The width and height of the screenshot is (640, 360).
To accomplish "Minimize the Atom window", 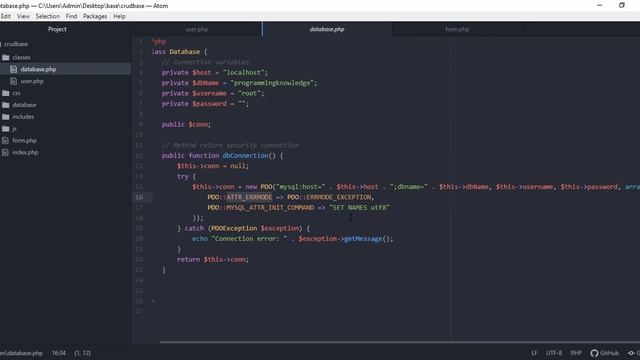I will (x=600, y=5).
